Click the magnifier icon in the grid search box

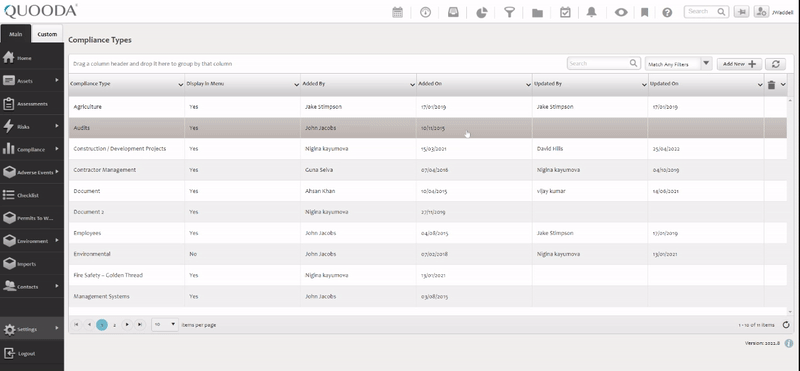(633, 63)
